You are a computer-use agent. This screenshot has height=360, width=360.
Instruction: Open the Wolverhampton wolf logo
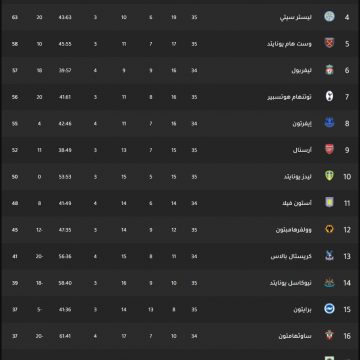[x=329, y=229]
